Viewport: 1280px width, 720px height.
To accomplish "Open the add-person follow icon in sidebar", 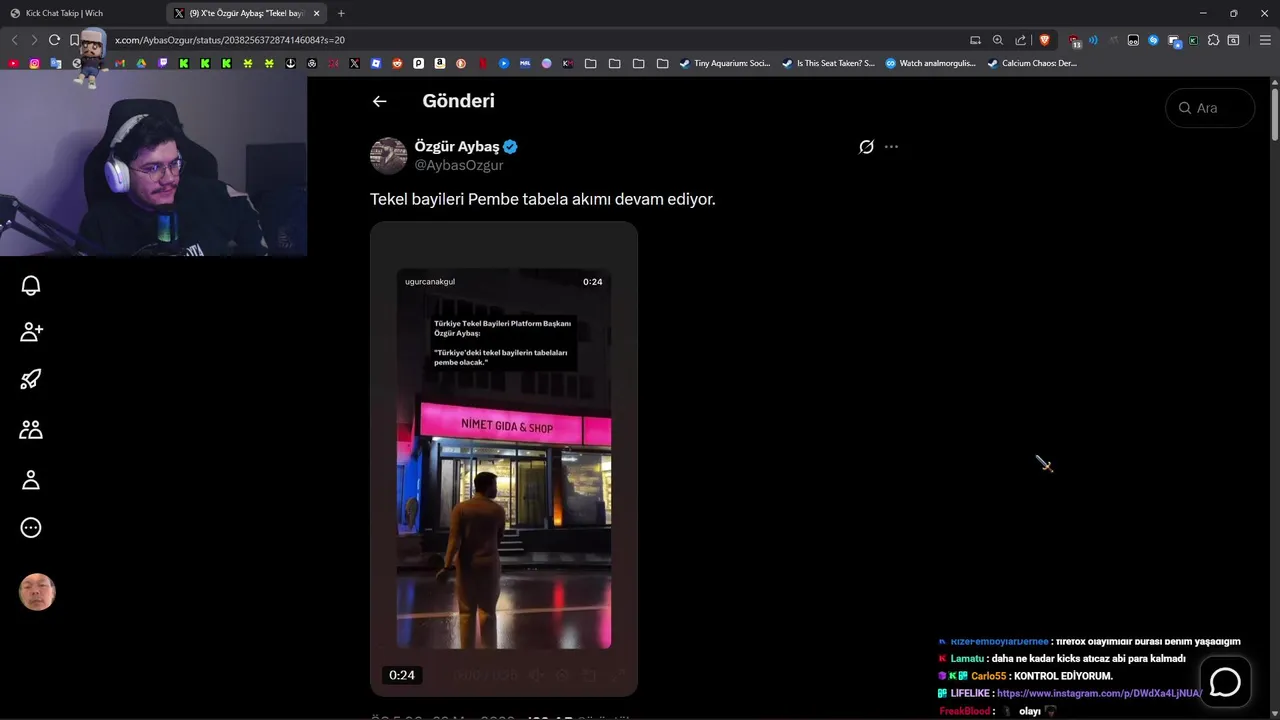I will (x=31, y=332).
